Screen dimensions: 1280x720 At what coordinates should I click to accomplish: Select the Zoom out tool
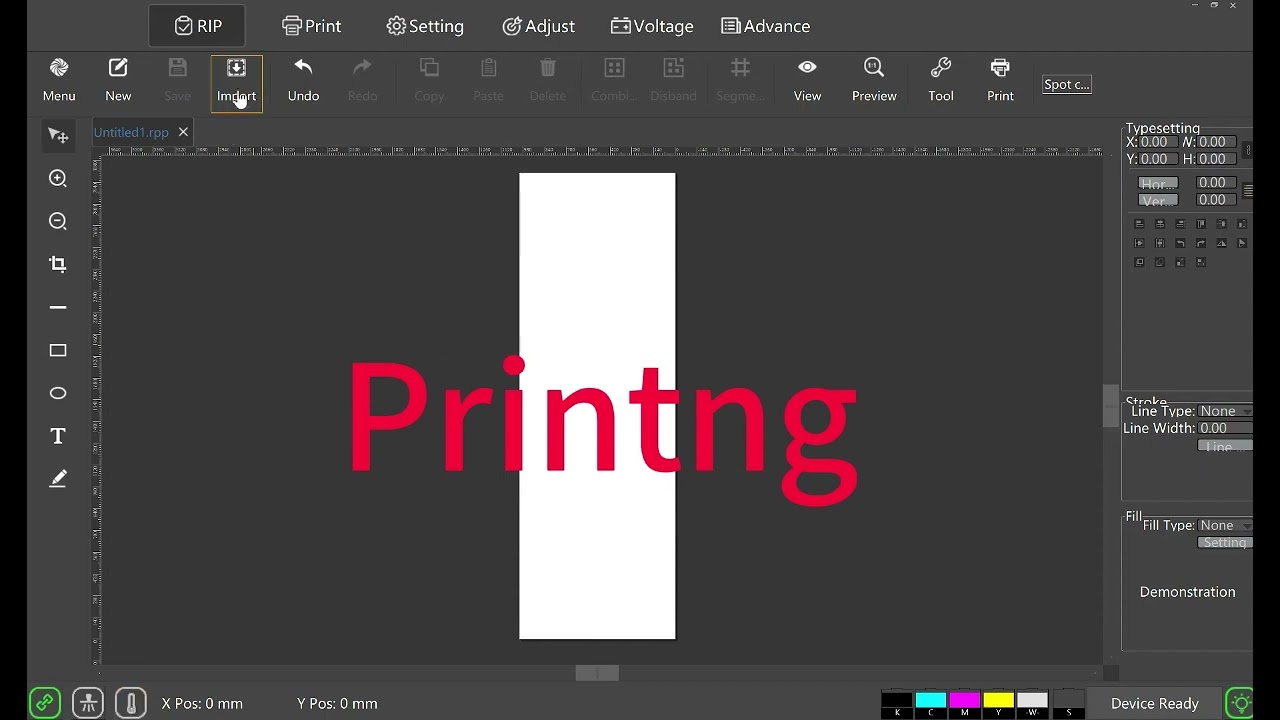[x=58, y=222]
